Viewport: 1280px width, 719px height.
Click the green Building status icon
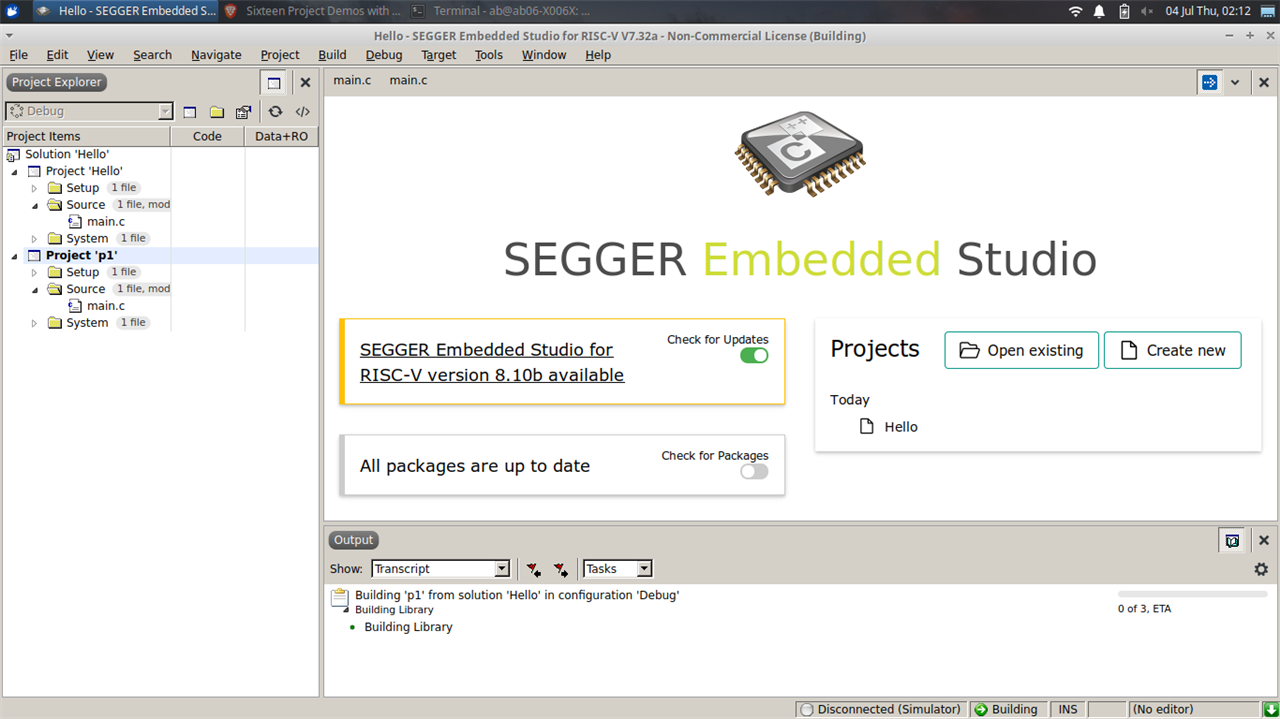click(982, 709)
